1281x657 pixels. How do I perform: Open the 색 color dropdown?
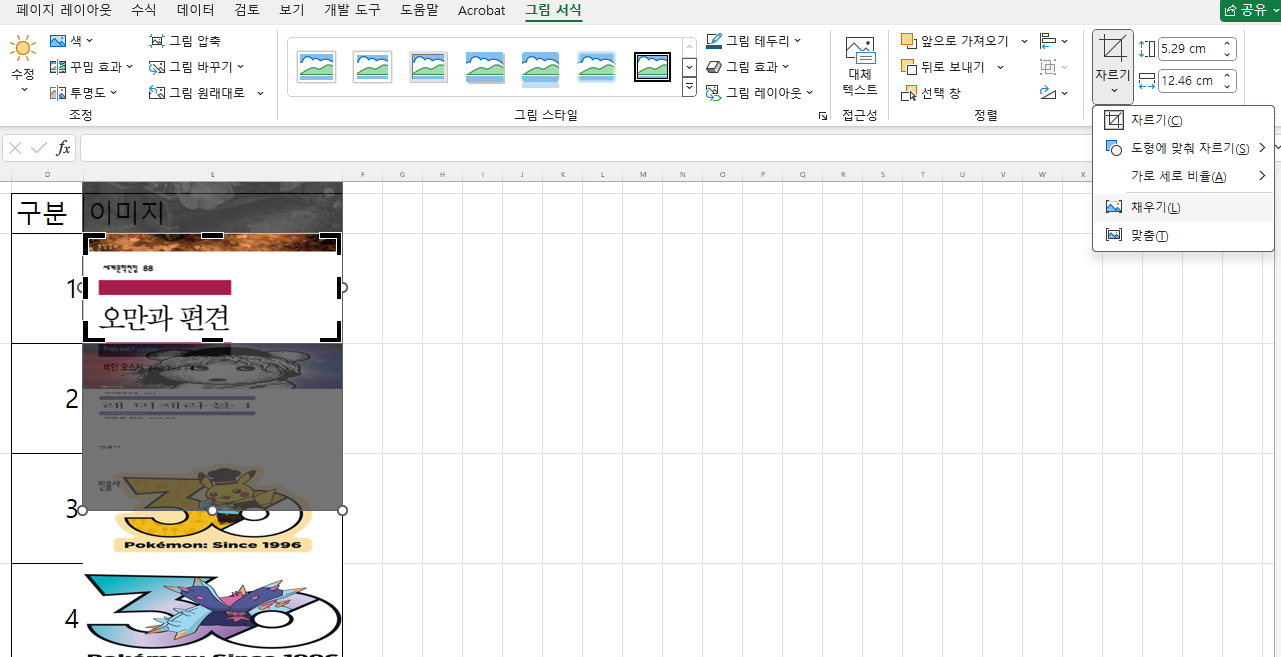click(x=72, y=41)
